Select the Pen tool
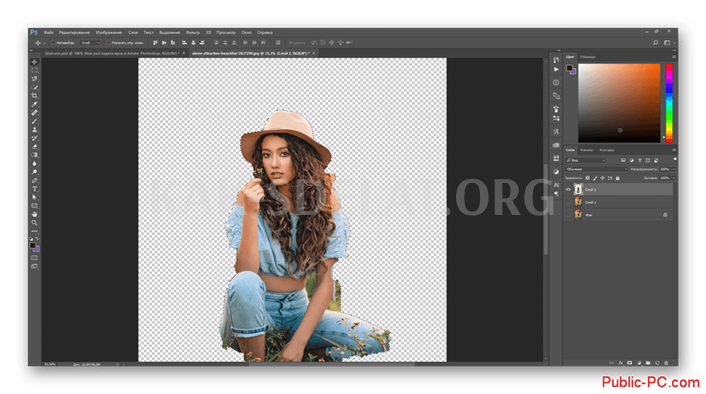 coord(35,181)
